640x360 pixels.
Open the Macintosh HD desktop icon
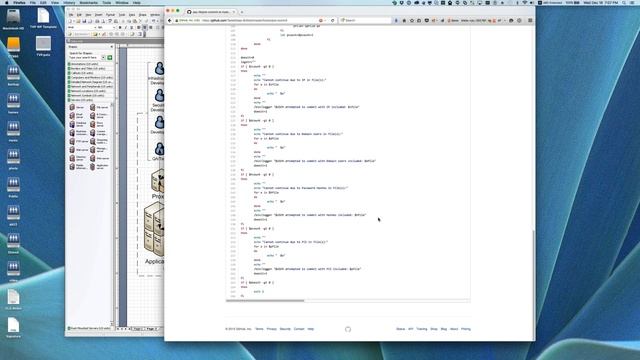click(x=13, y=20)
